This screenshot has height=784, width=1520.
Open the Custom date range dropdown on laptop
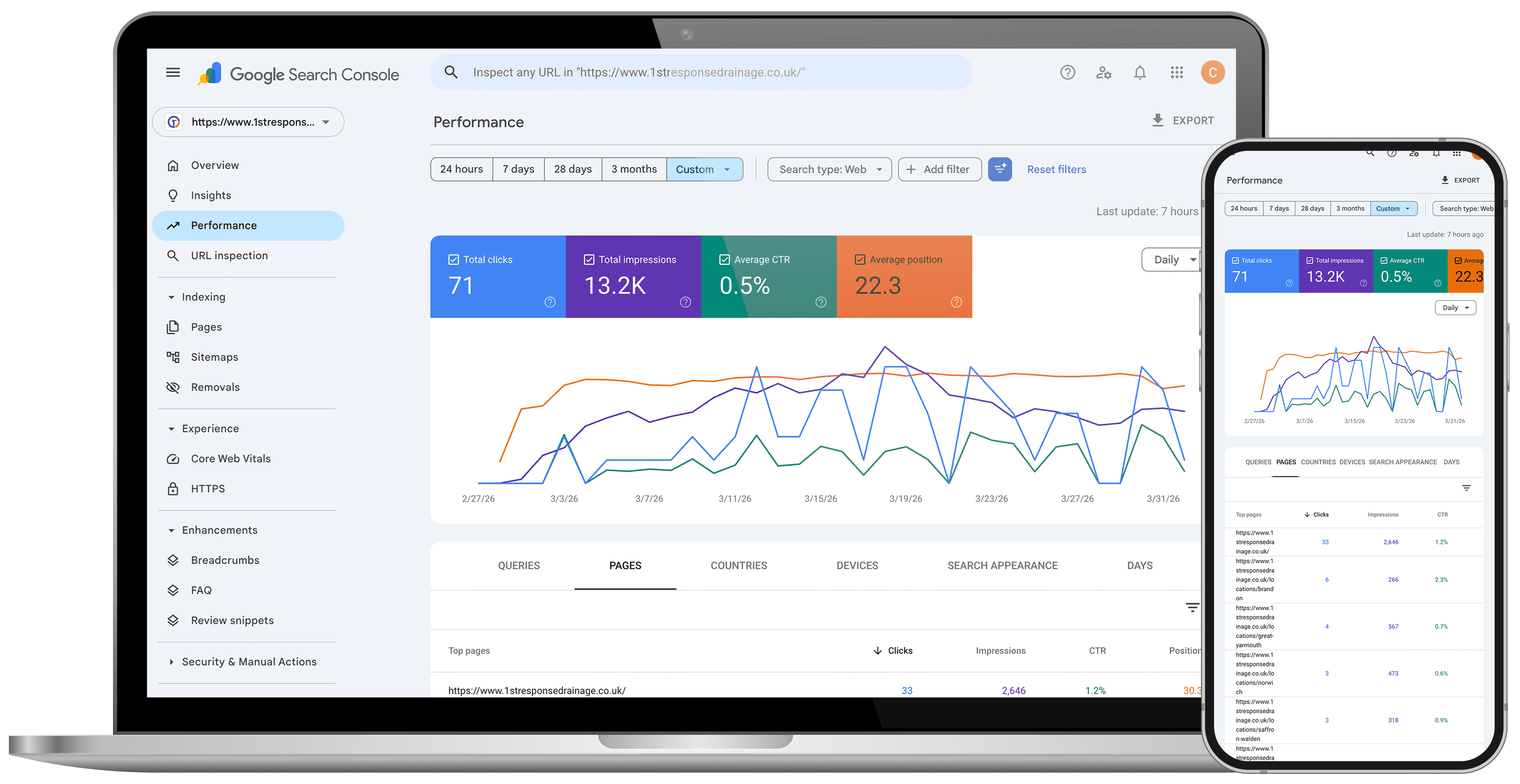705,169
